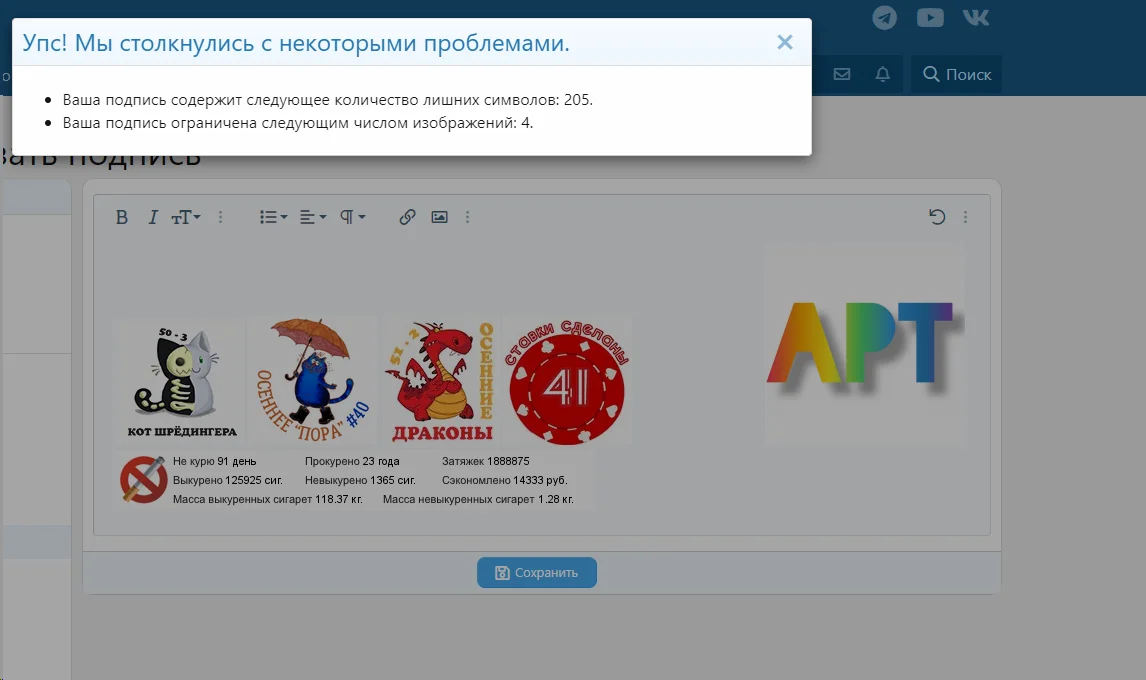Save the signature with Сохранить button

tap(537, 572)
